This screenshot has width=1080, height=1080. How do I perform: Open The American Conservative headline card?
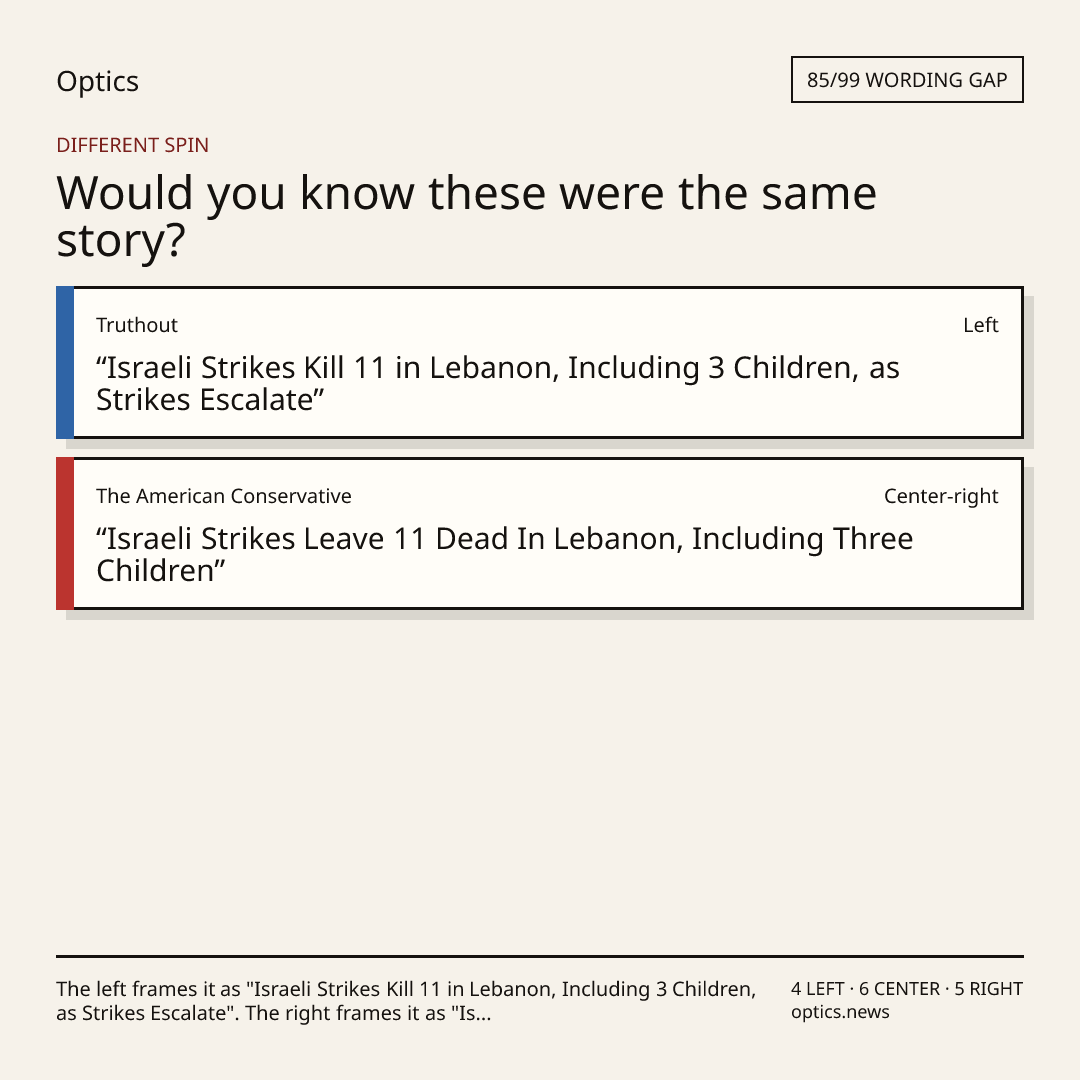[x=540, y=533]
